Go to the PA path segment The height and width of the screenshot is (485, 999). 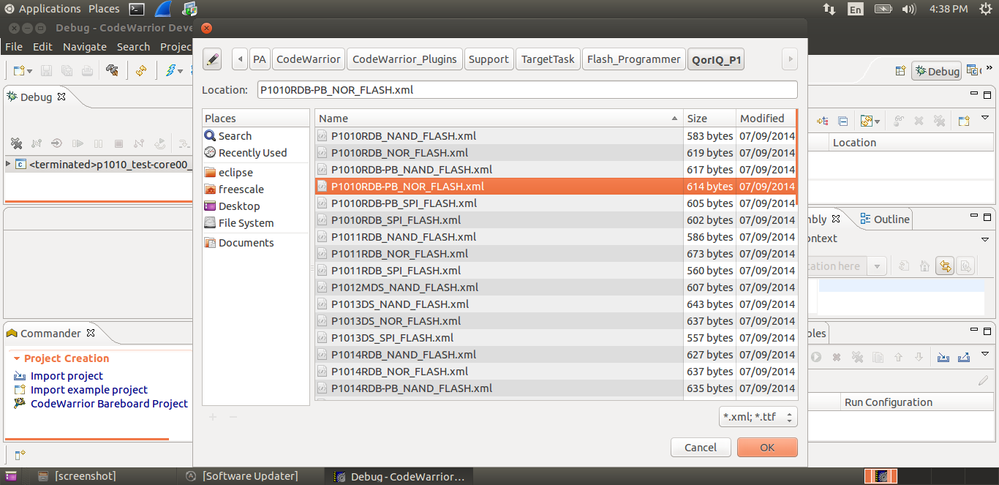(259, 59)
